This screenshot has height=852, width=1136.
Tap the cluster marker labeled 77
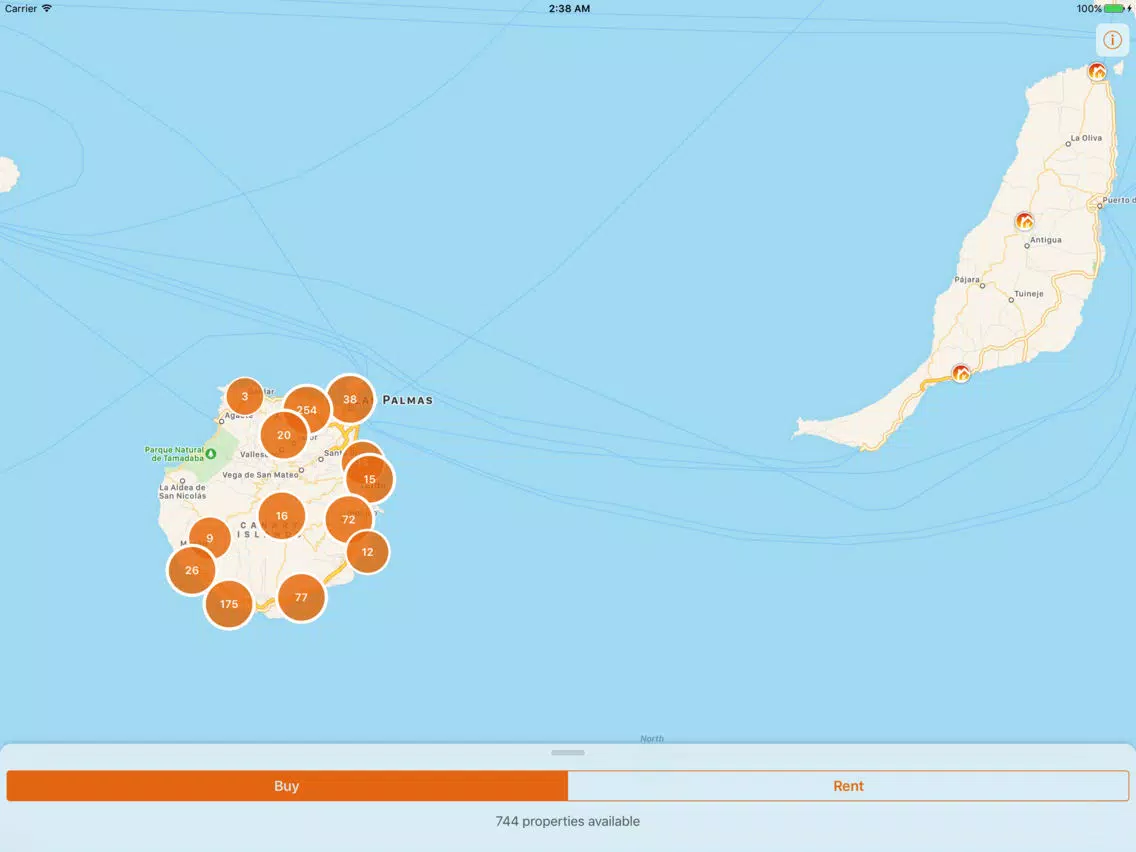[301, 598]
